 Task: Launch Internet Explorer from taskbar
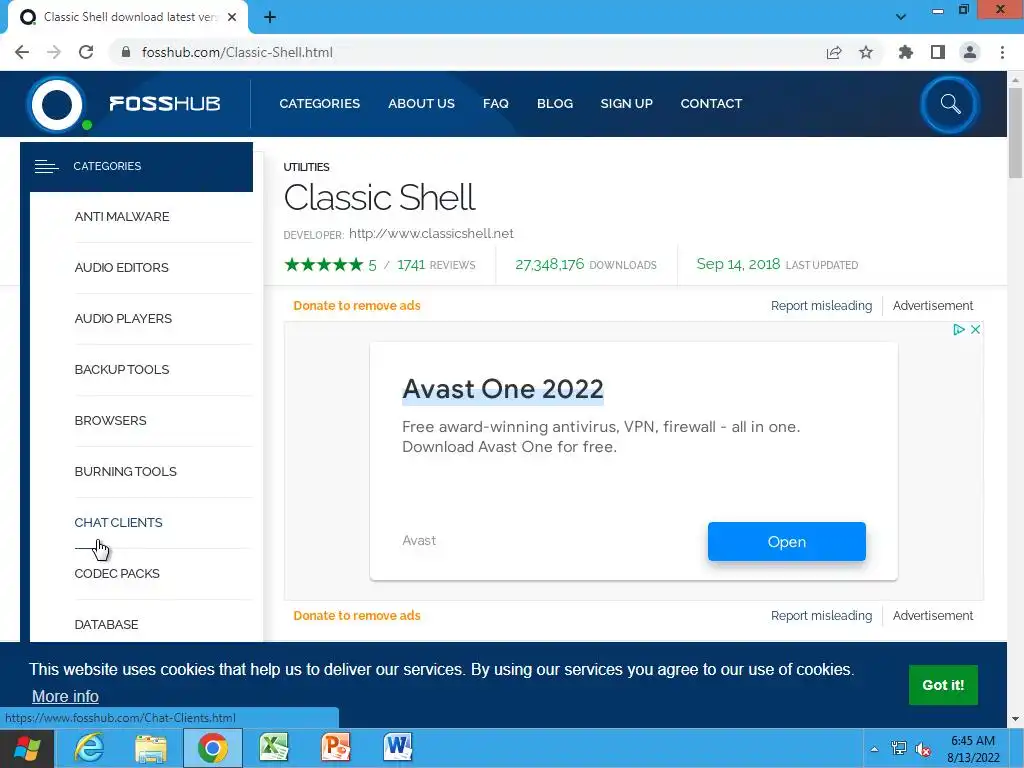89,748
